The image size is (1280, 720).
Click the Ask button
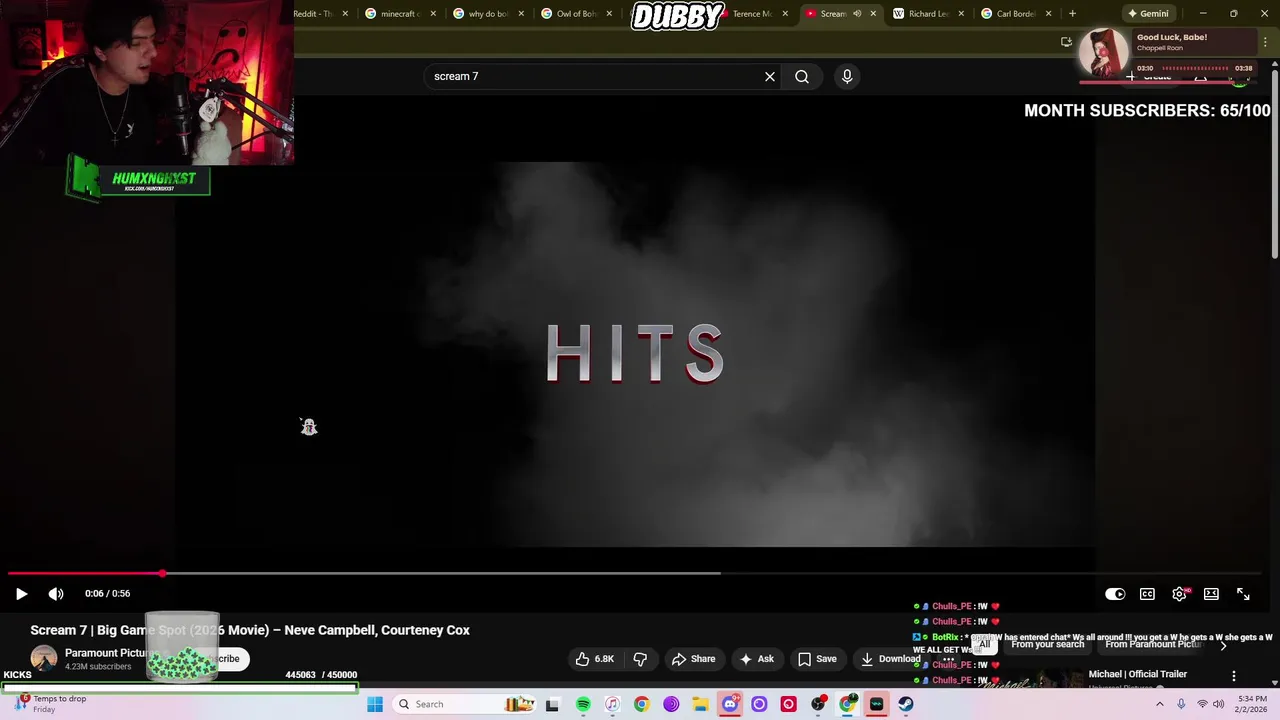(756, 659)
